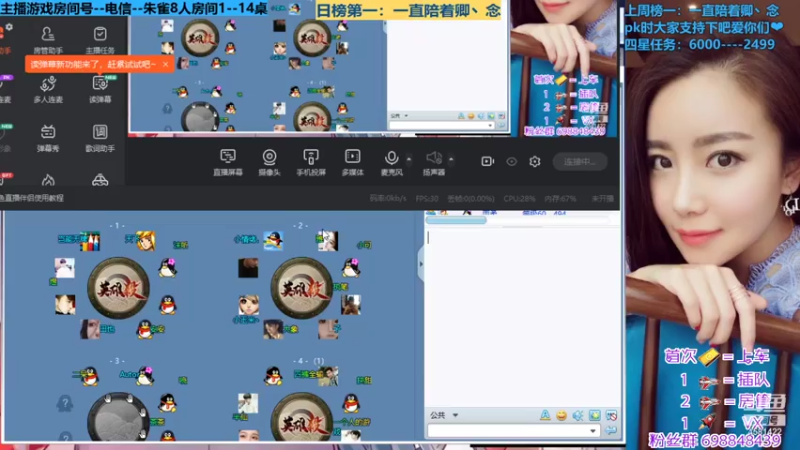Join table 4 via its center emblem
Image resolution: width=800 pixels, height=450 pixels.
(x=302, y=417)
